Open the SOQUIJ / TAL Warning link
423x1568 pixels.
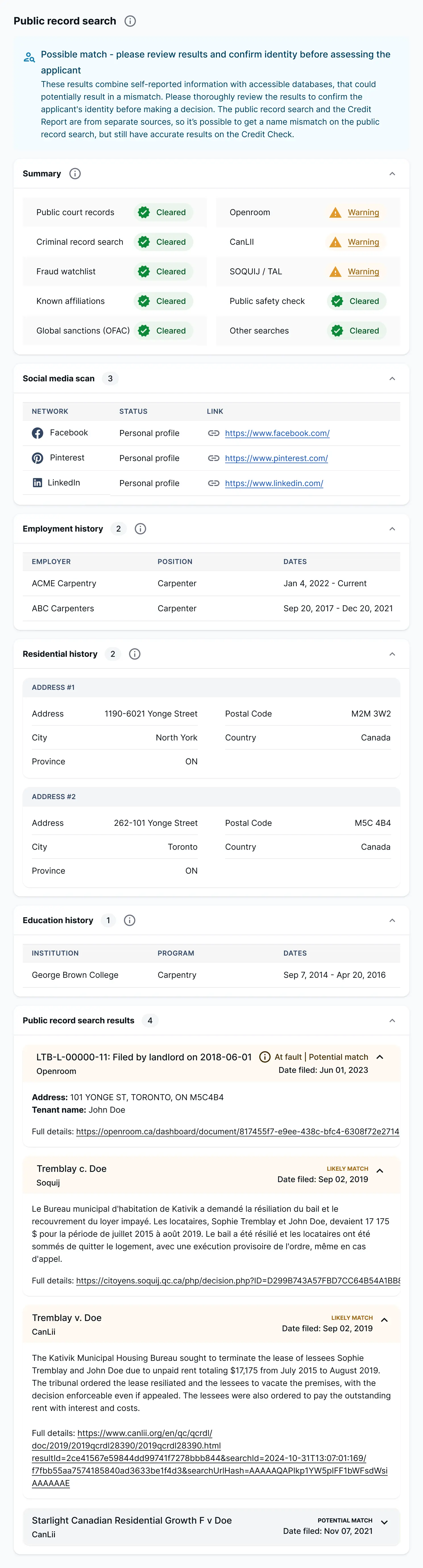coord(363,272)
